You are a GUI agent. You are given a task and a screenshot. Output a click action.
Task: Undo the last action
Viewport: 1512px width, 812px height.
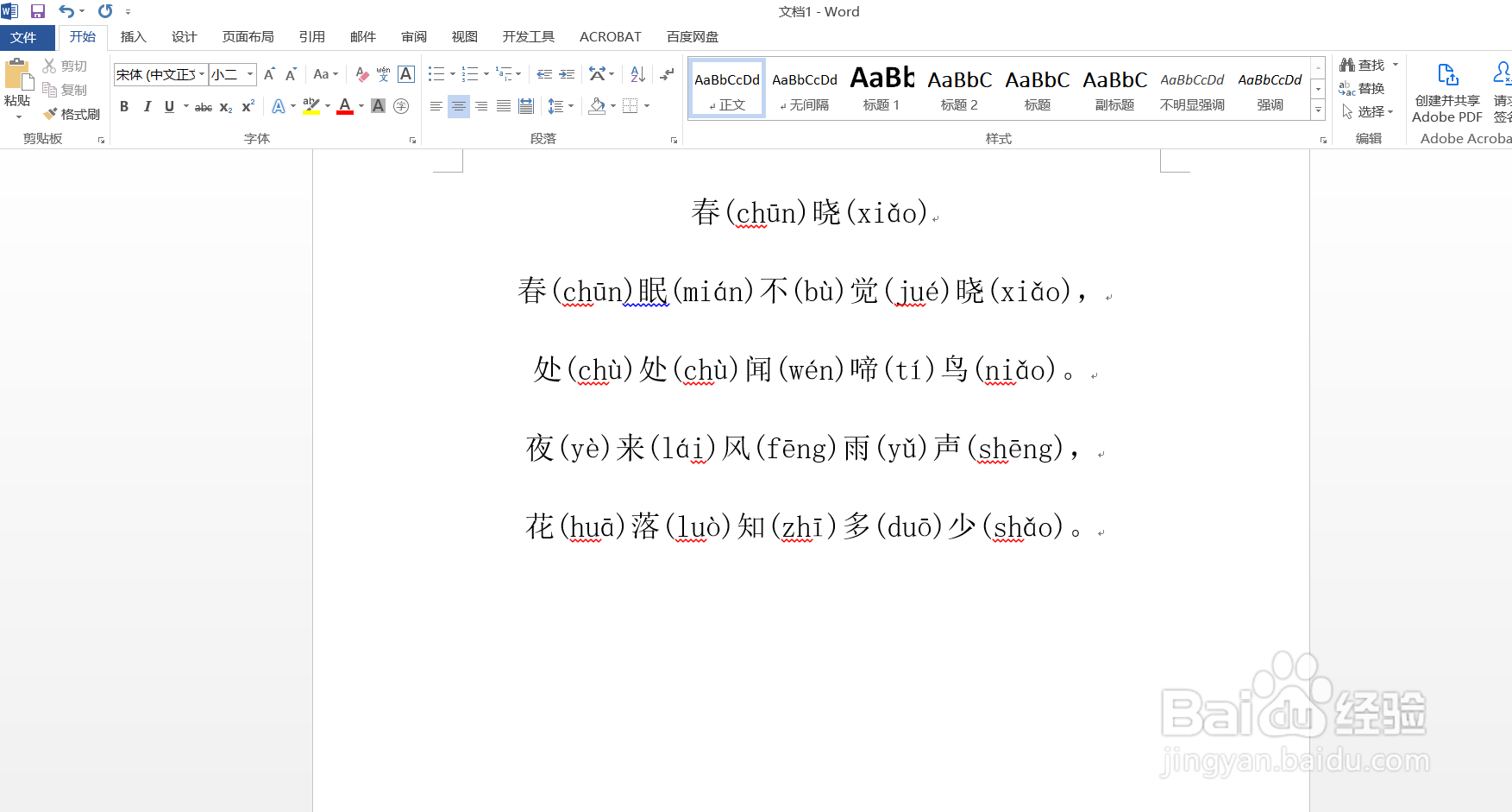click(66, 11)
